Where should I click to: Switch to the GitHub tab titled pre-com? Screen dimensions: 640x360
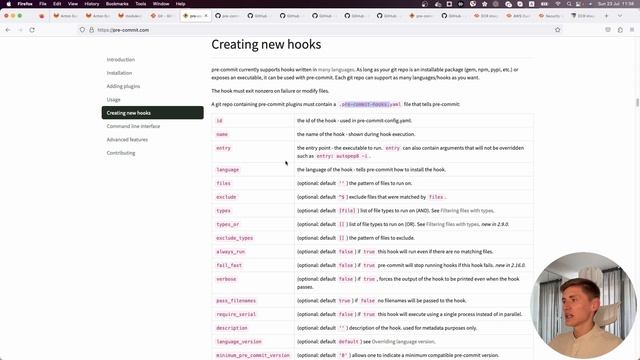(x=227, y=16)
